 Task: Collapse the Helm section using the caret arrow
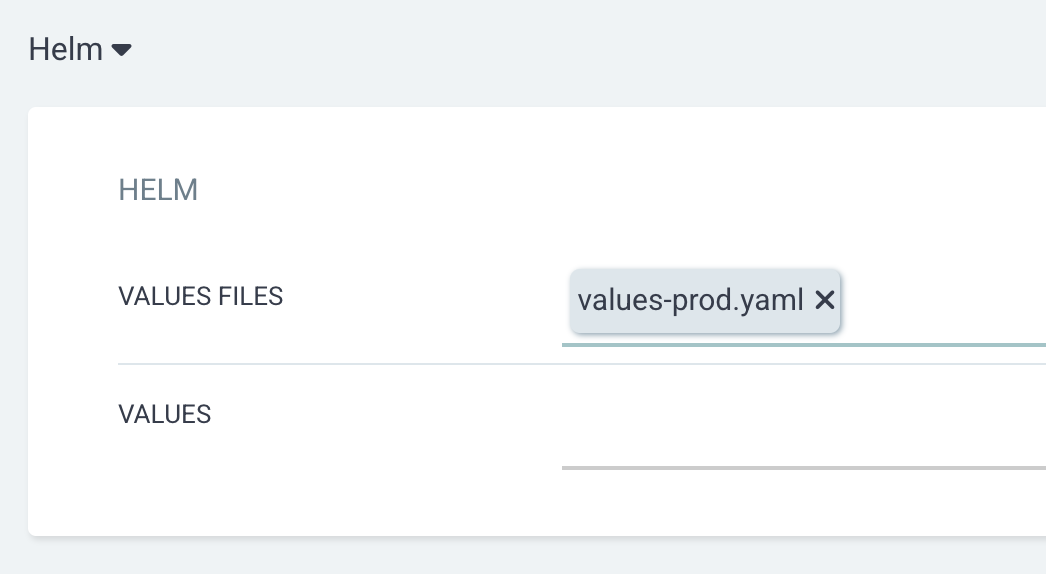(121, 50)
